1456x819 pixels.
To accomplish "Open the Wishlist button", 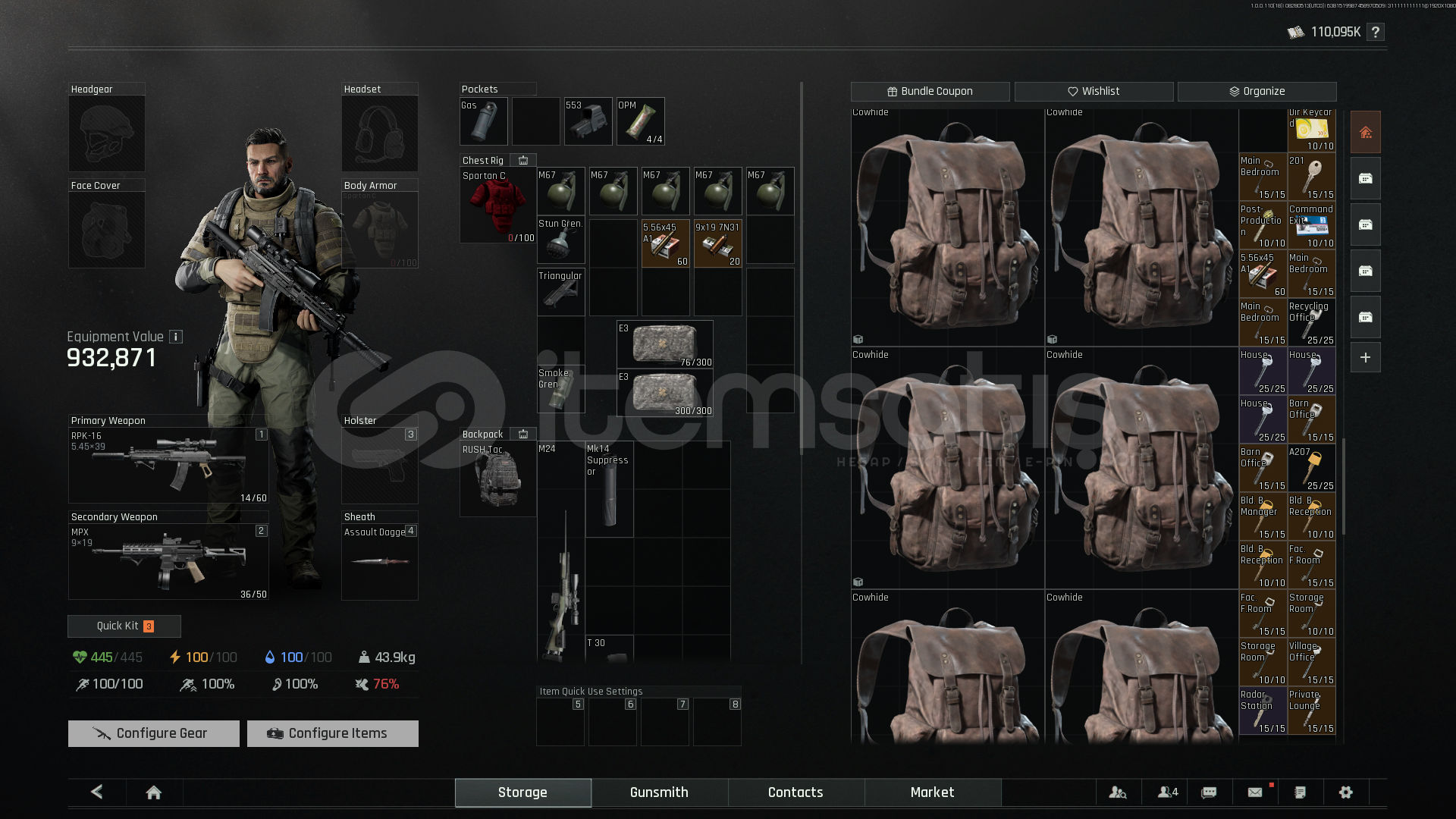I will [x=1094, y=91].
